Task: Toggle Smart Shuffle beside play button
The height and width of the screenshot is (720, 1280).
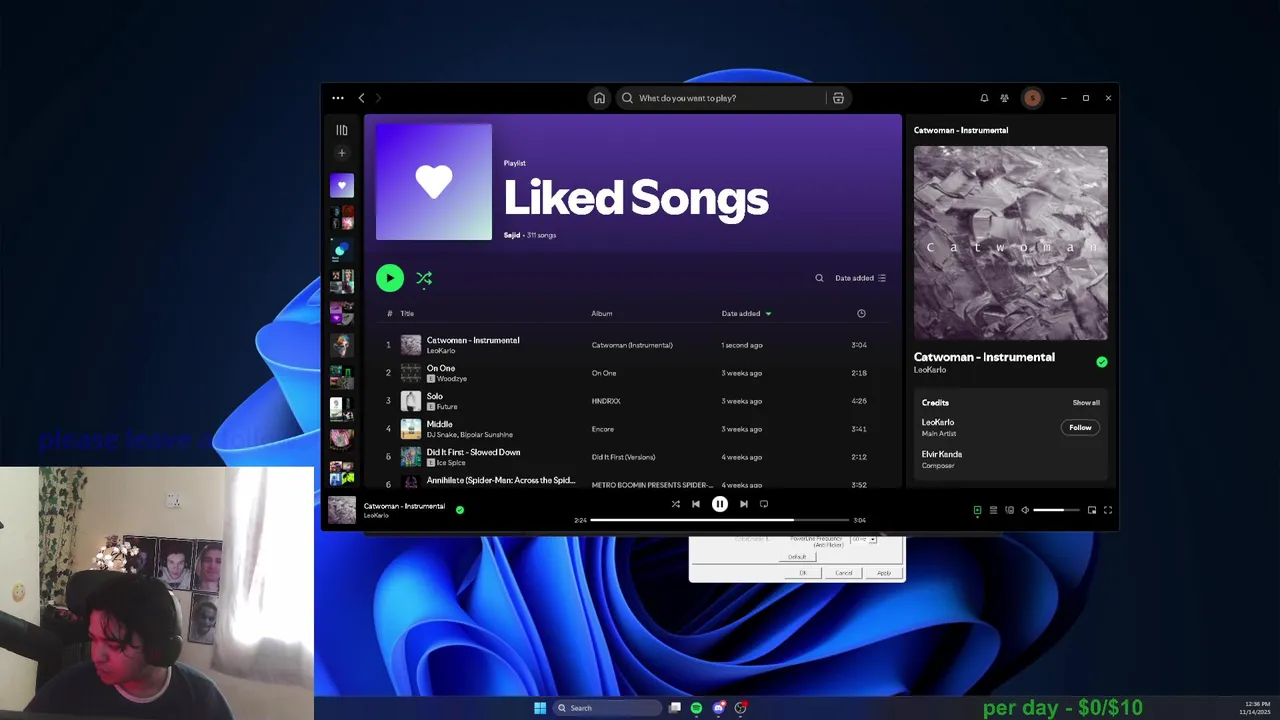Action: (424, 278)
